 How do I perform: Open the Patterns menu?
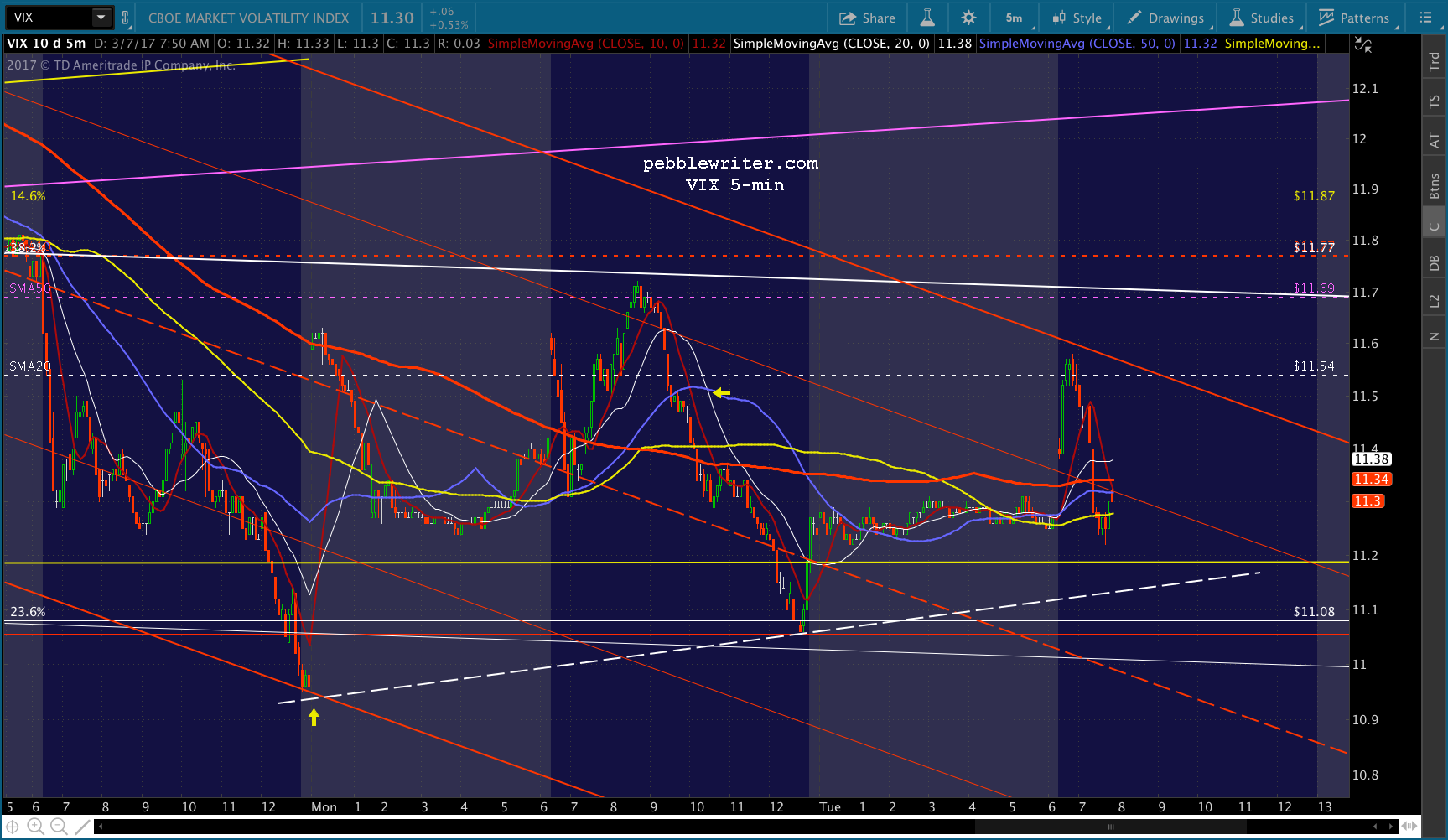point(1354,18)
